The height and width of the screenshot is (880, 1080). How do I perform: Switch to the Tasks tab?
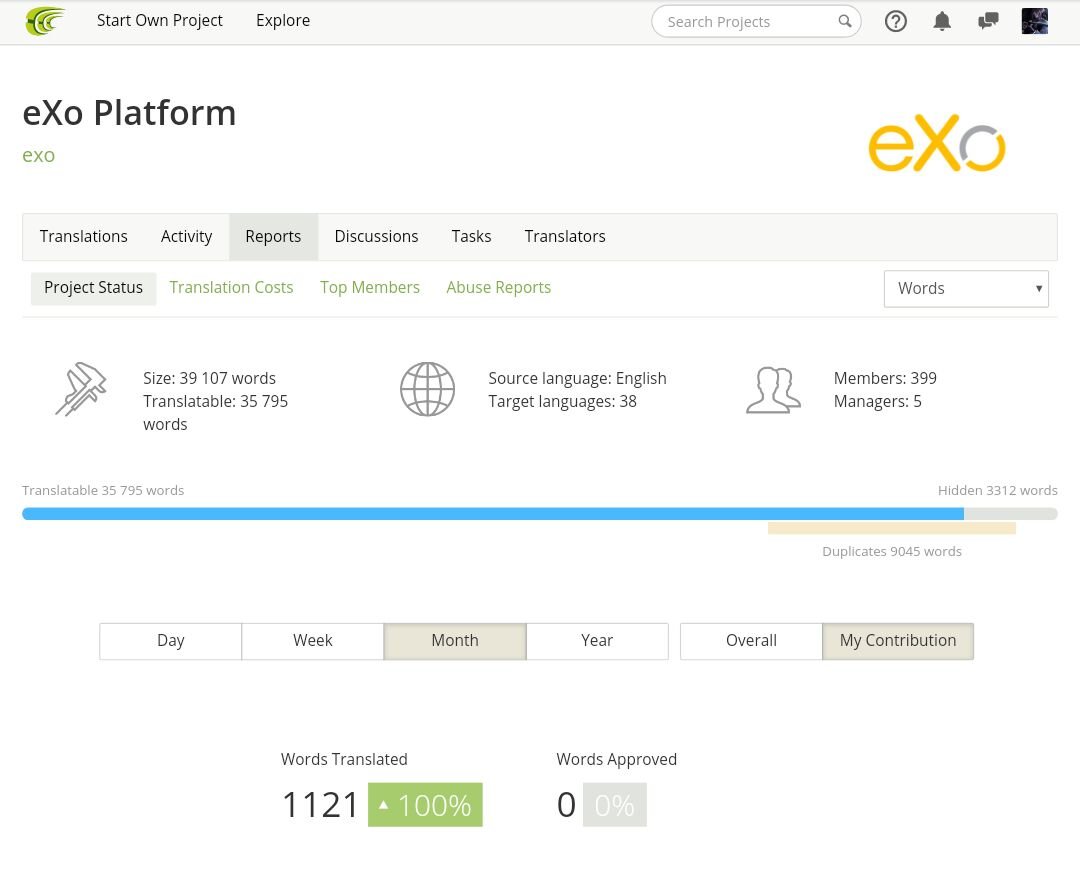[x=471, y=236]
